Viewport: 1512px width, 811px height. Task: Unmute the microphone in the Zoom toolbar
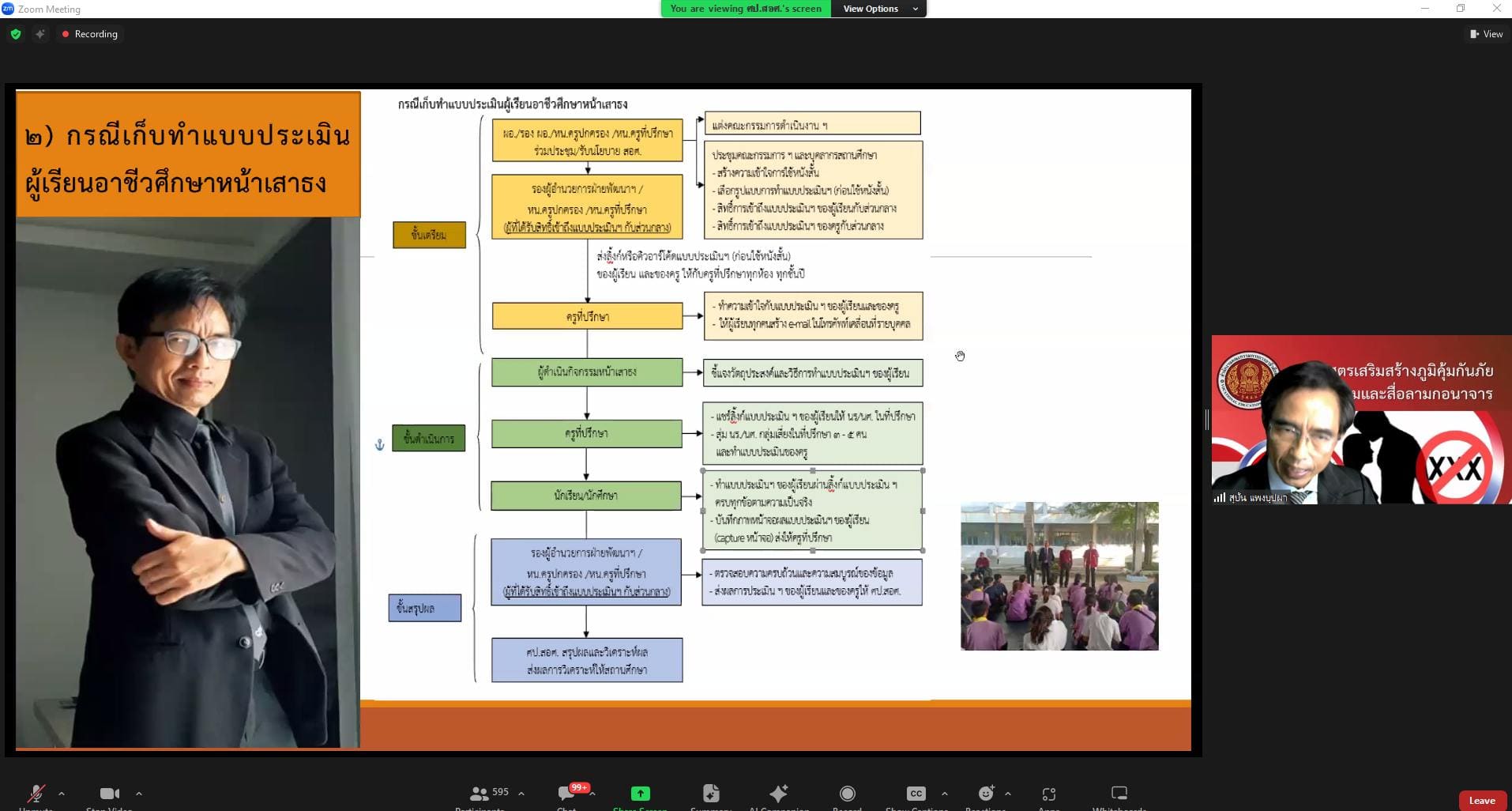point(36,794)
